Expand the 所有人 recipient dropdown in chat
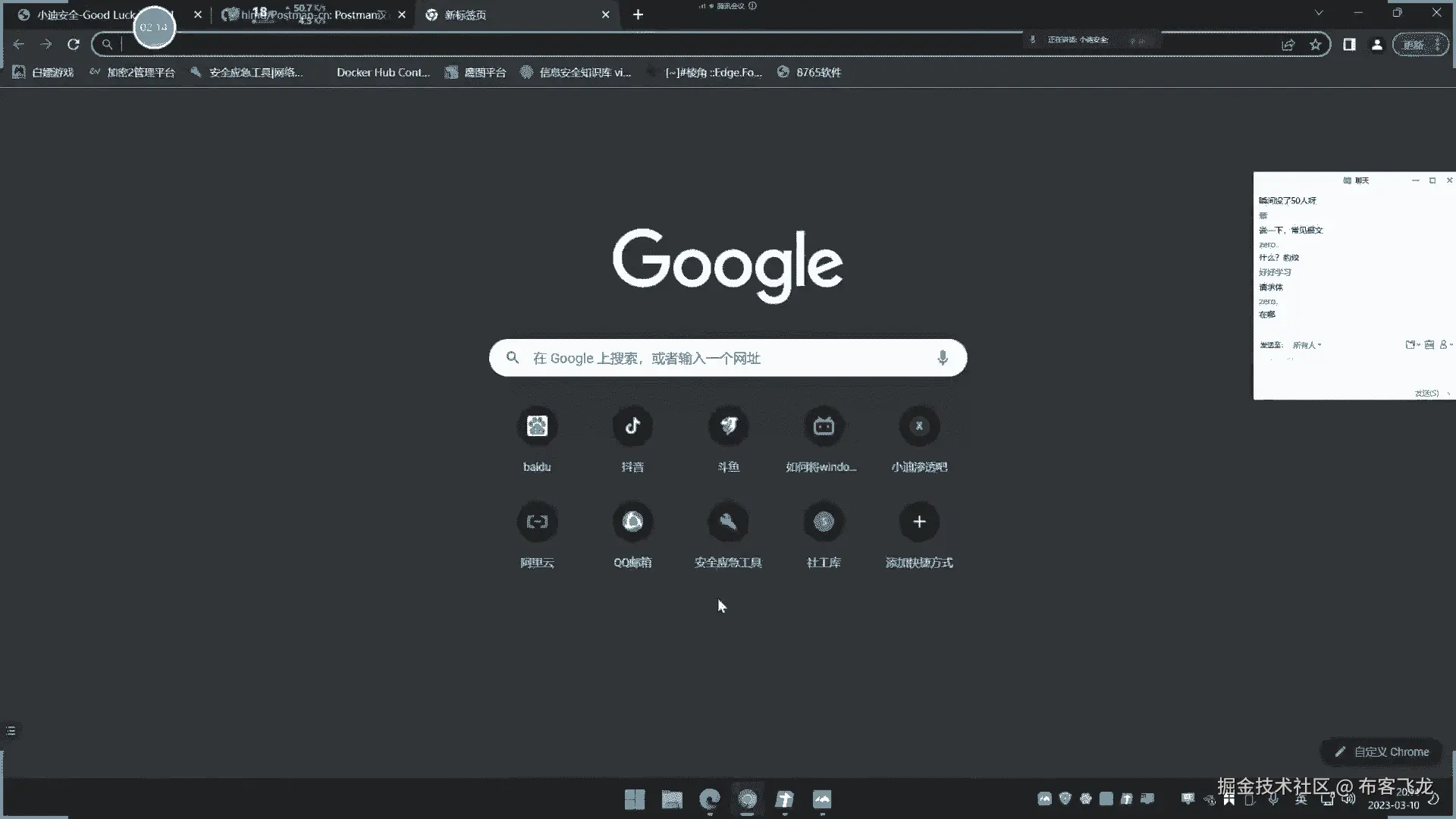 coord(1307,345)
